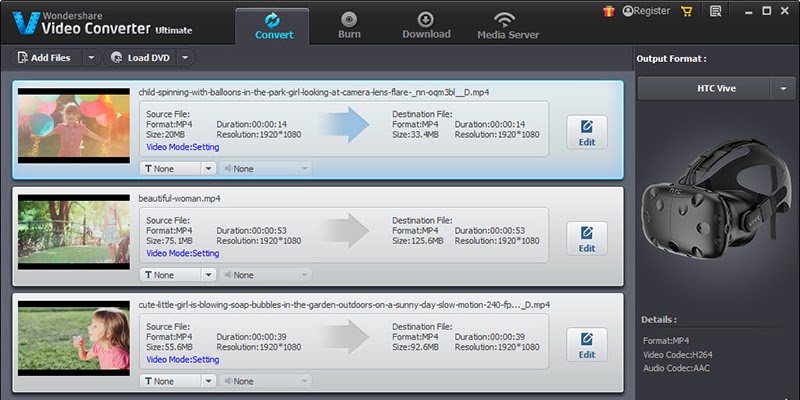Edit the child-spinning-with-balloons video

[x=587, y=132]
